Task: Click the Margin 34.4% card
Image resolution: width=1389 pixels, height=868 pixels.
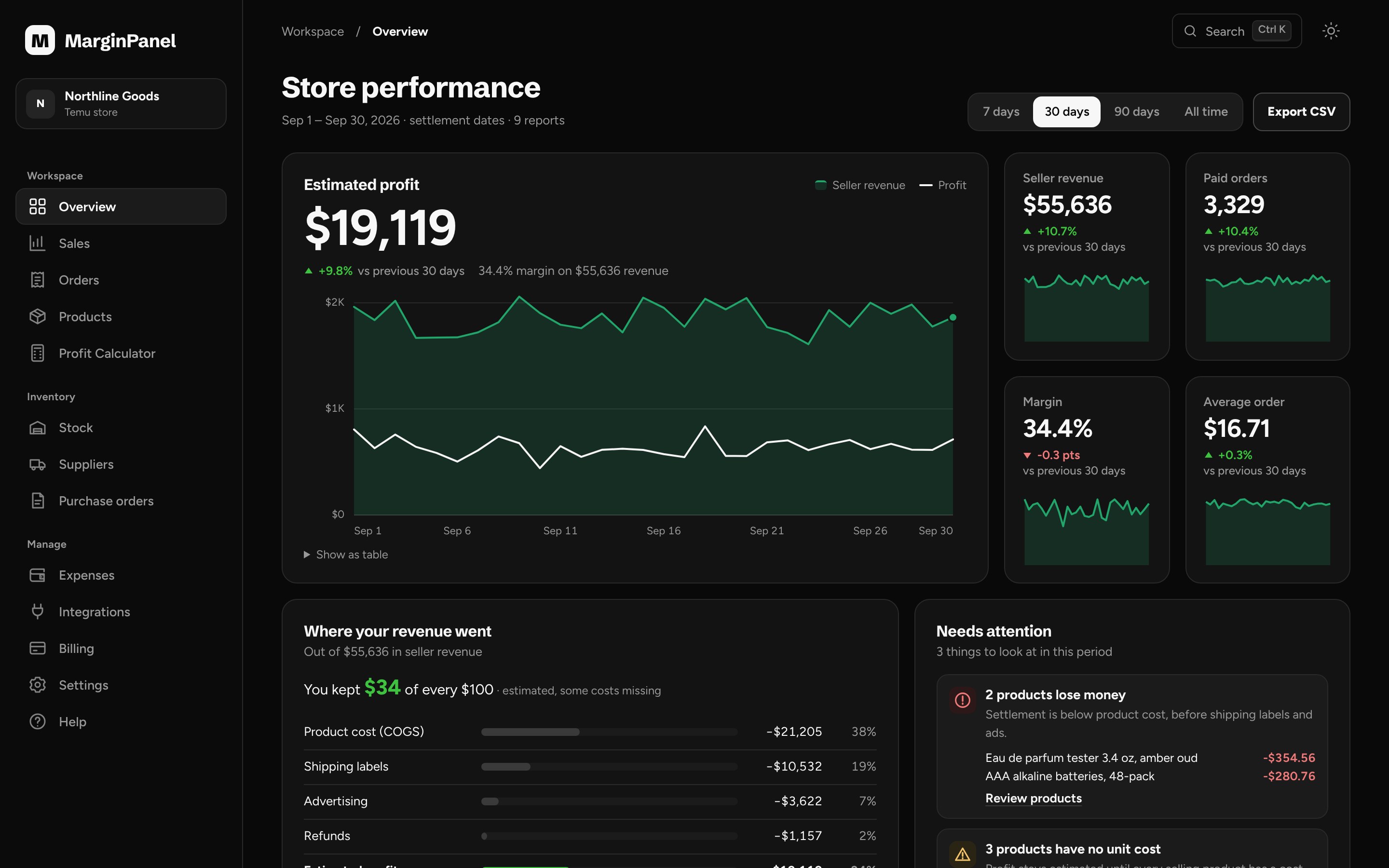Action: point(1087,480)
